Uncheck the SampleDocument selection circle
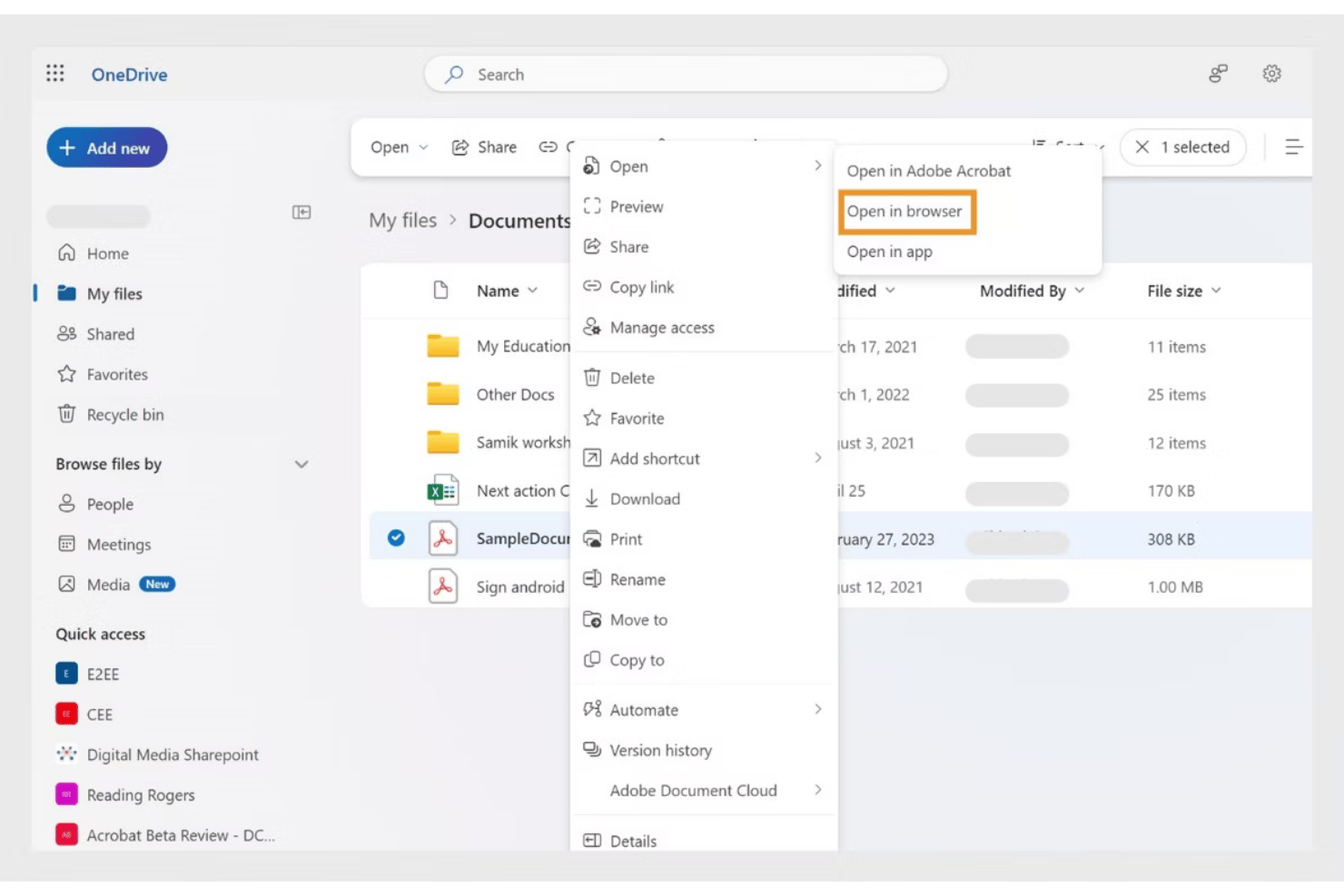 click(x=396, y=538)
